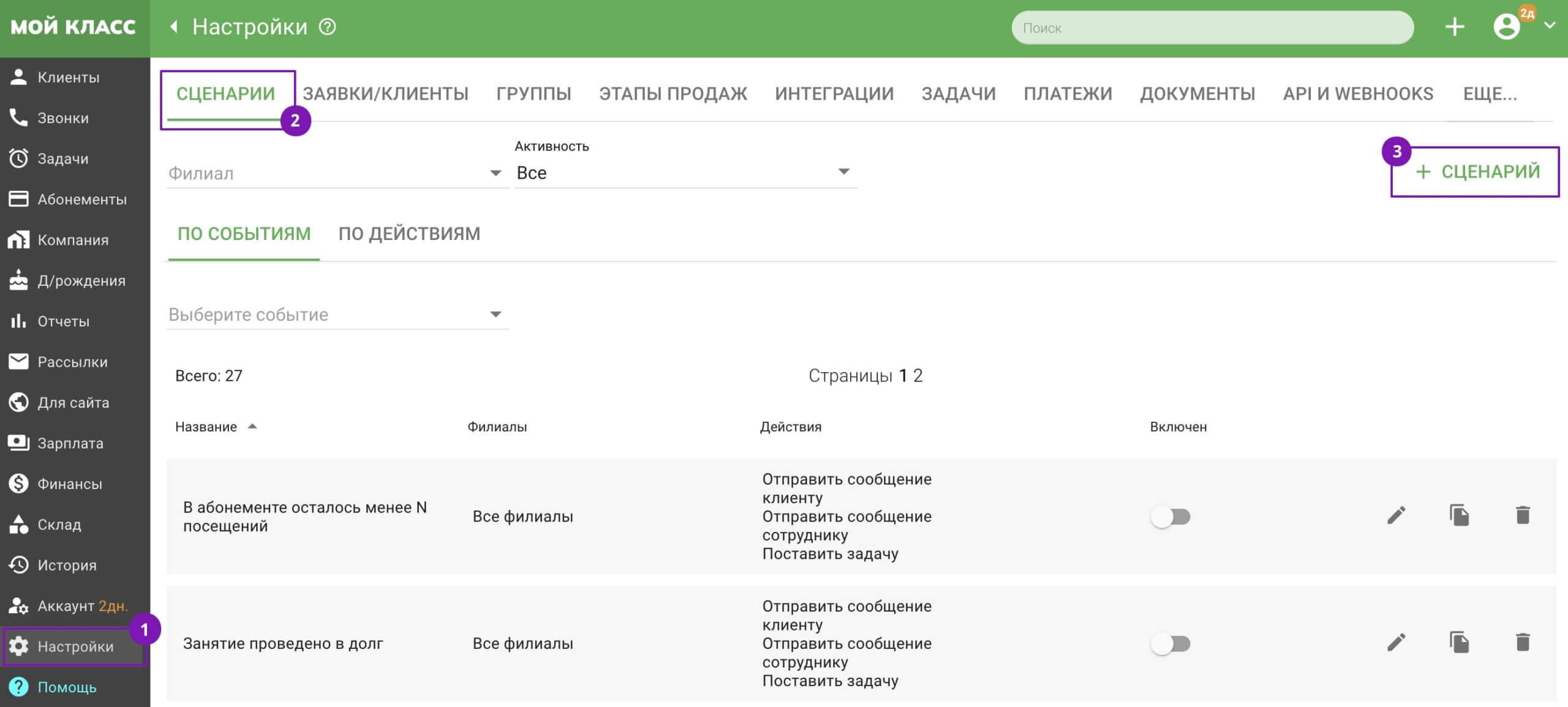Viewport: 1568px width, 707px height.
Task: Open Выберите событие dropdown
Action: click(x=337, y=315)
